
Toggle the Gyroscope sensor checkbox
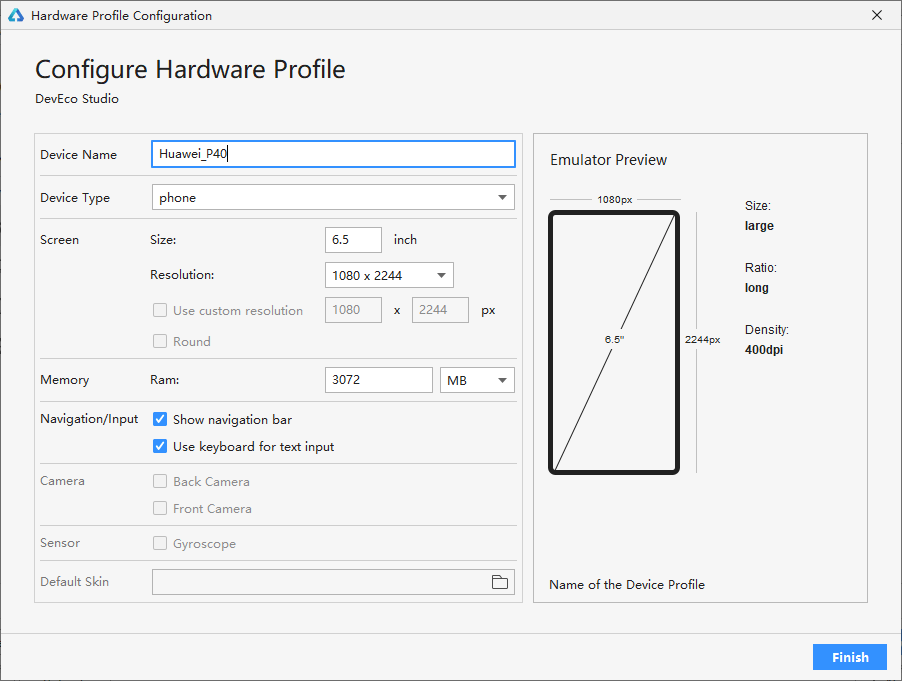coord(160,544)
